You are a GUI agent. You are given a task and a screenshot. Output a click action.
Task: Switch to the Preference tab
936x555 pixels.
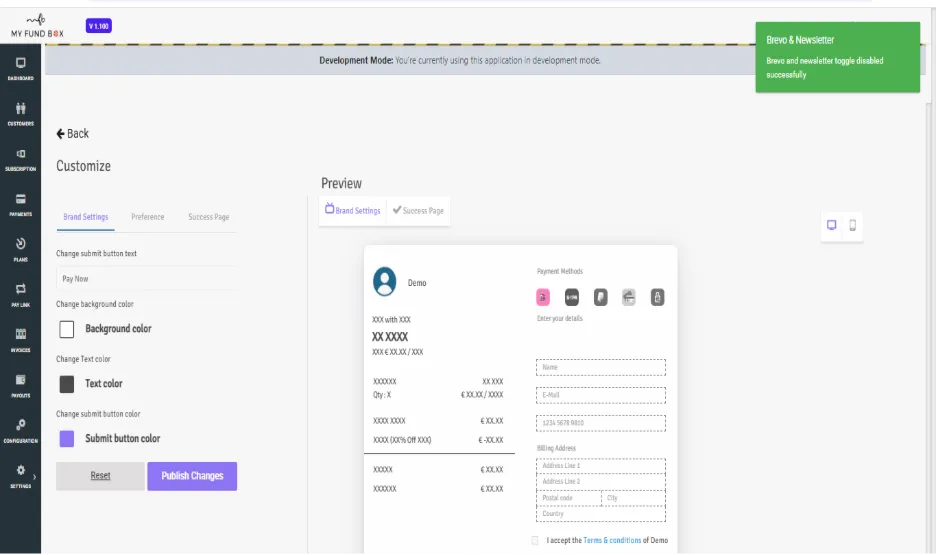pyautogui.click(x=147, y=217)
